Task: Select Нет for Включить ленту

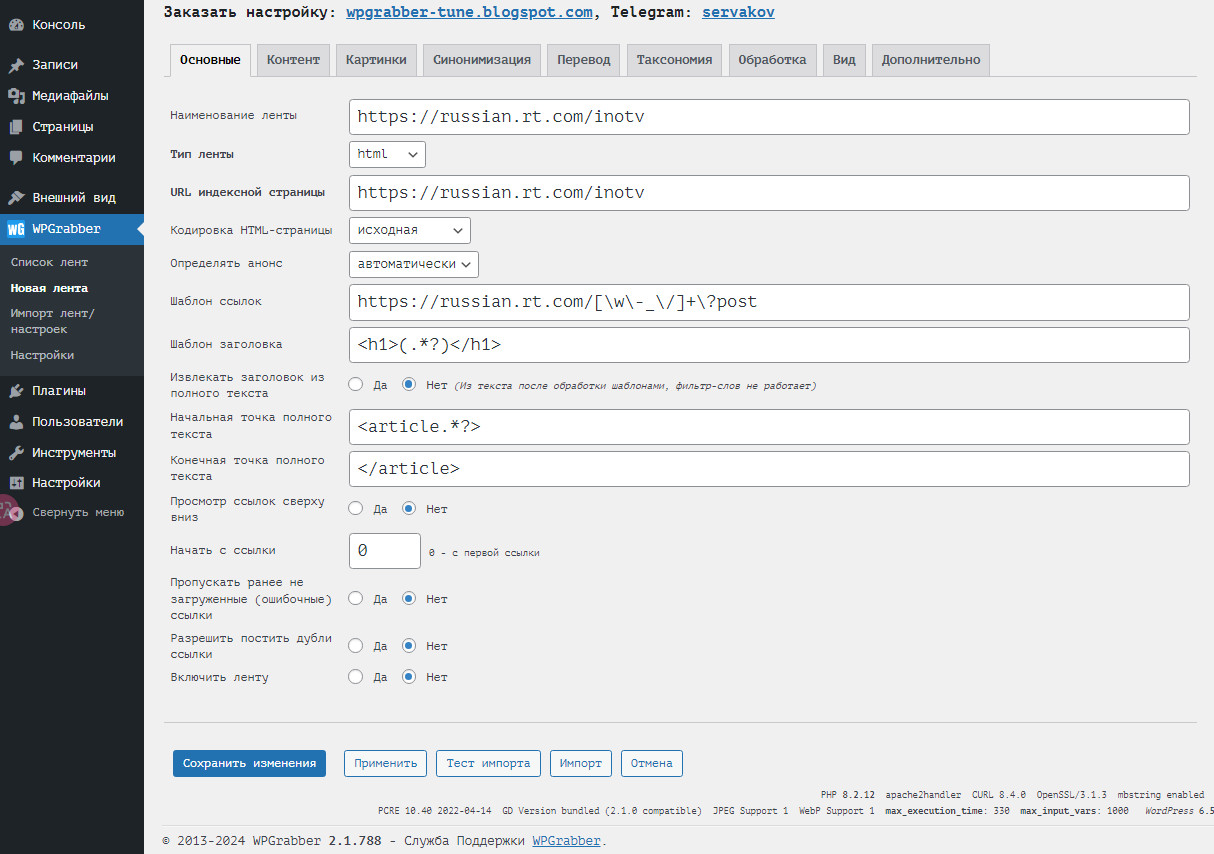Action: click(409, 677)
